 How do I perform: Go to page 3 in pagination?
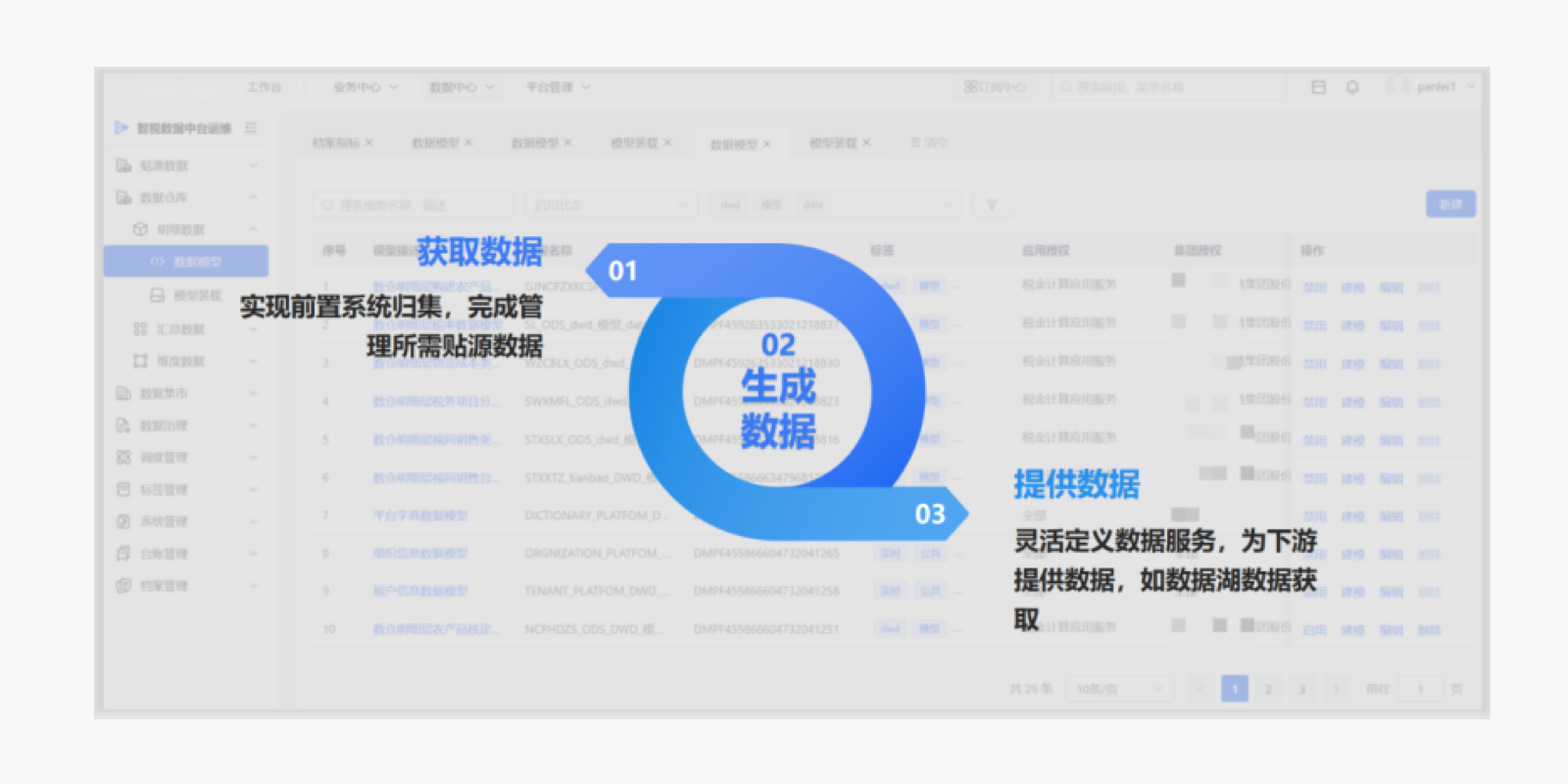tap(1301, 689)
